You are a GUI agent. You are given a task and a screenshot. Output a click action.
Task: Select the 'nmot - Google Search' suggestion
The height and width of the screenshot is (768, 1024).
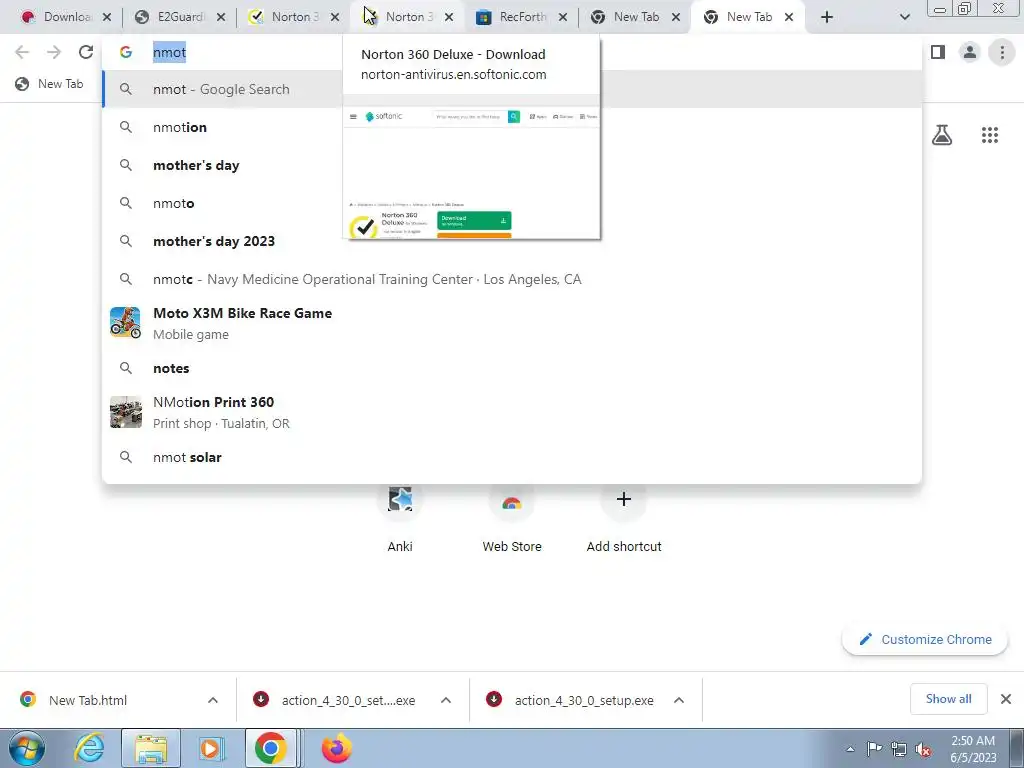tap(512, 89)
